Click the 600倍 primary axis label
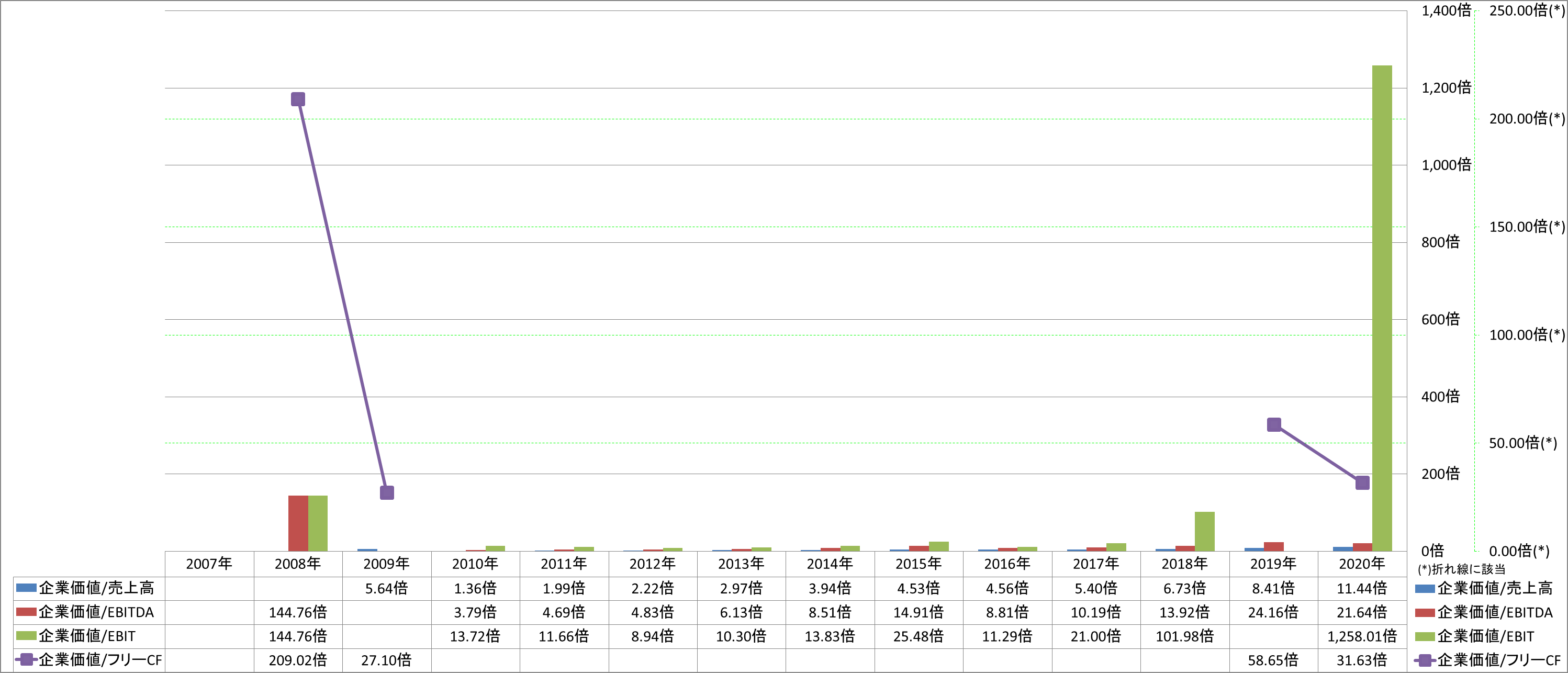The width and height of the screenshot is (1568, 673). tap(1441, 319)
